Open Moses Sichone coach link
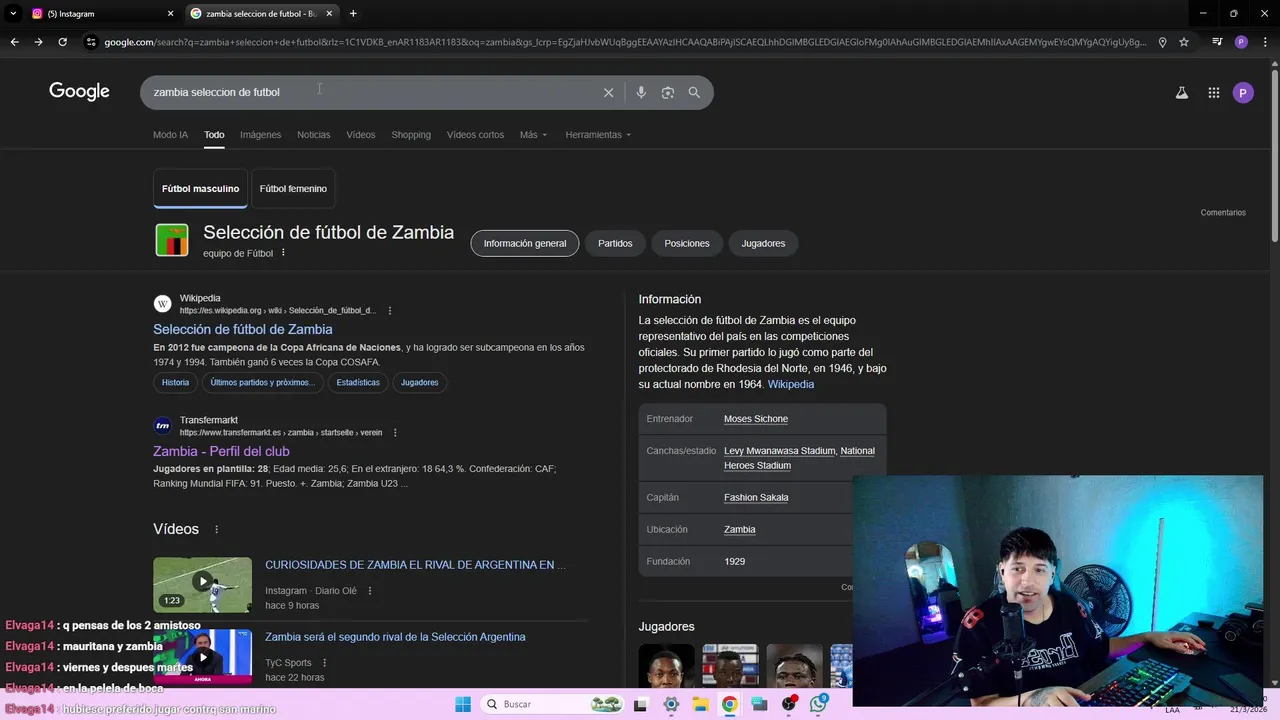 756,419
